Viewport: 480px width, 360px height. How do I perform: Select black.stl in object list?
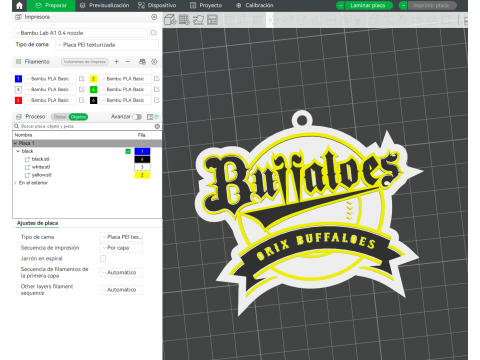40,159
